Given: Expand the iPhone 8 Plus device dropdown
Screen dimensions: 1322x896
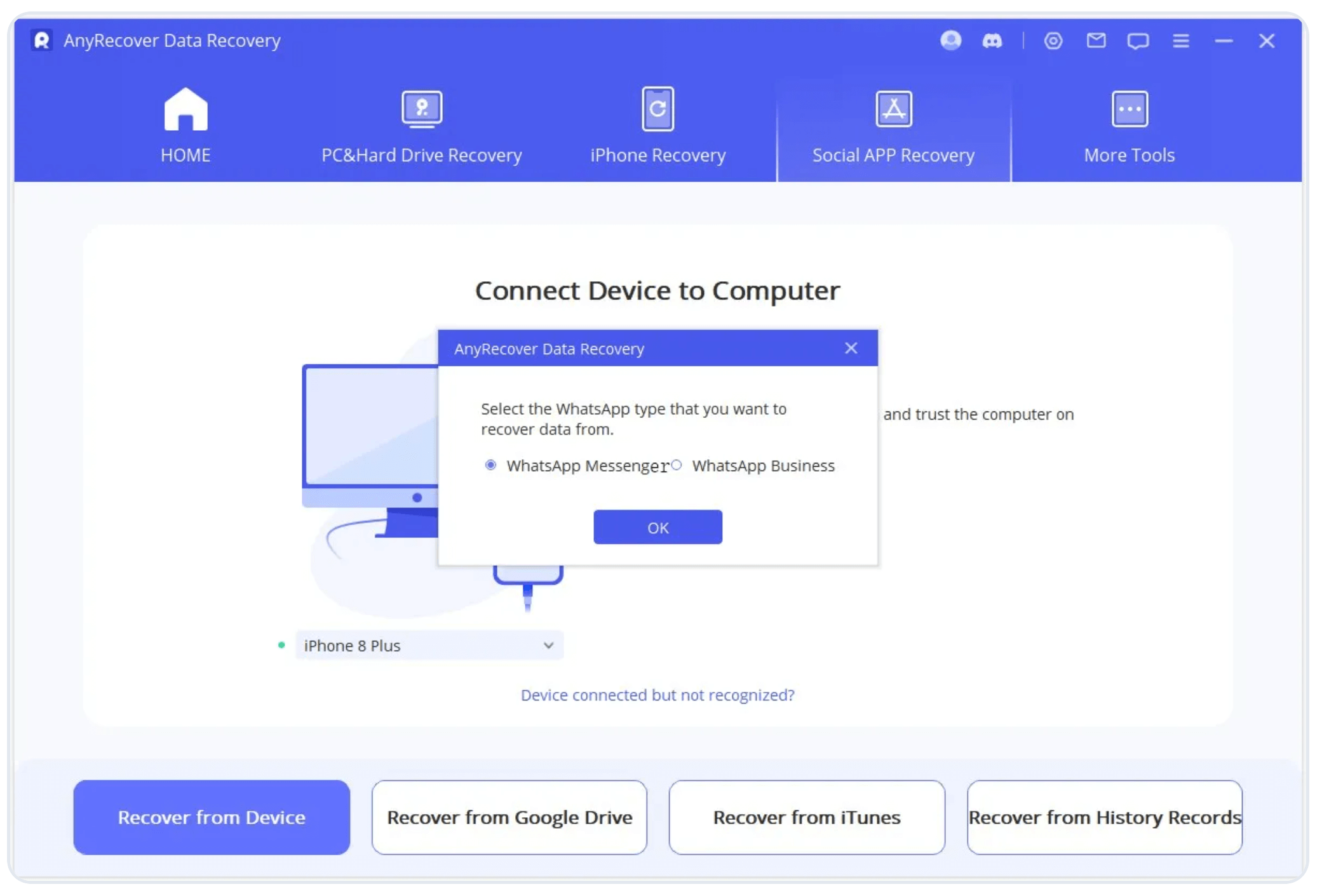Looking at the screenshot, I should point(429,645).
